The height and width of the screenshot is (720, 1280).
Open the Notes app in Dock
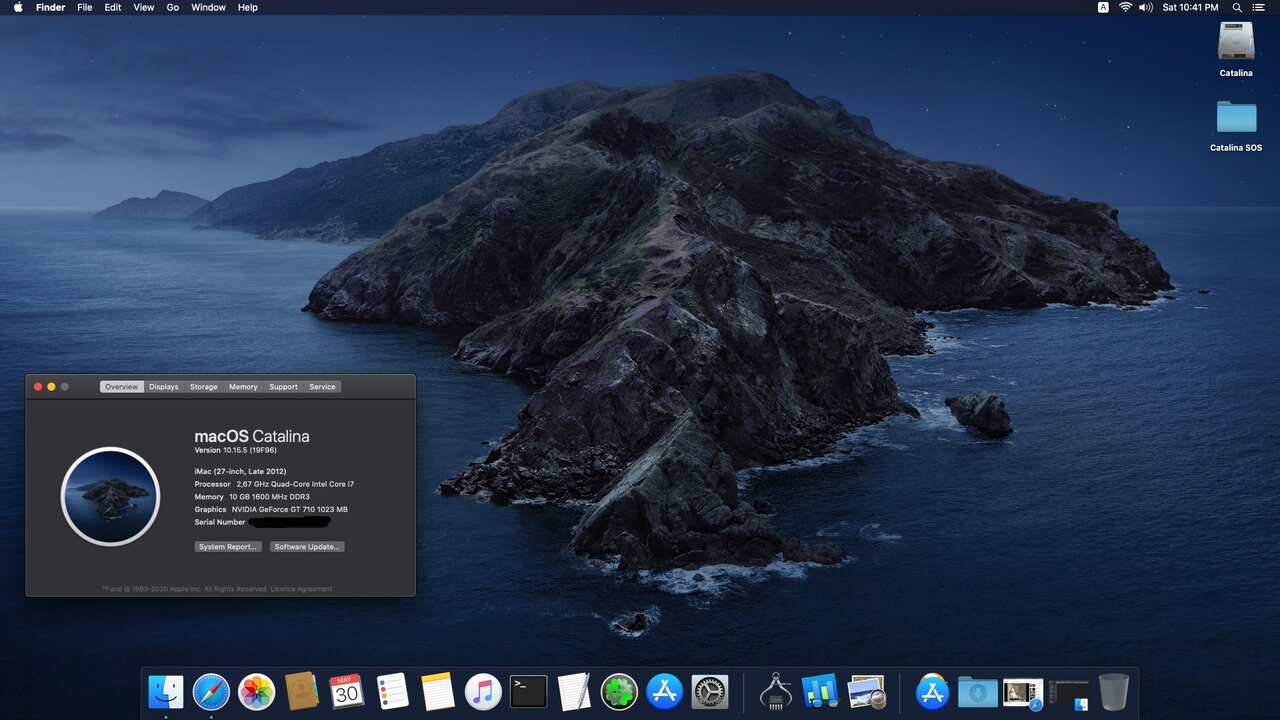(x=438, y=691)
